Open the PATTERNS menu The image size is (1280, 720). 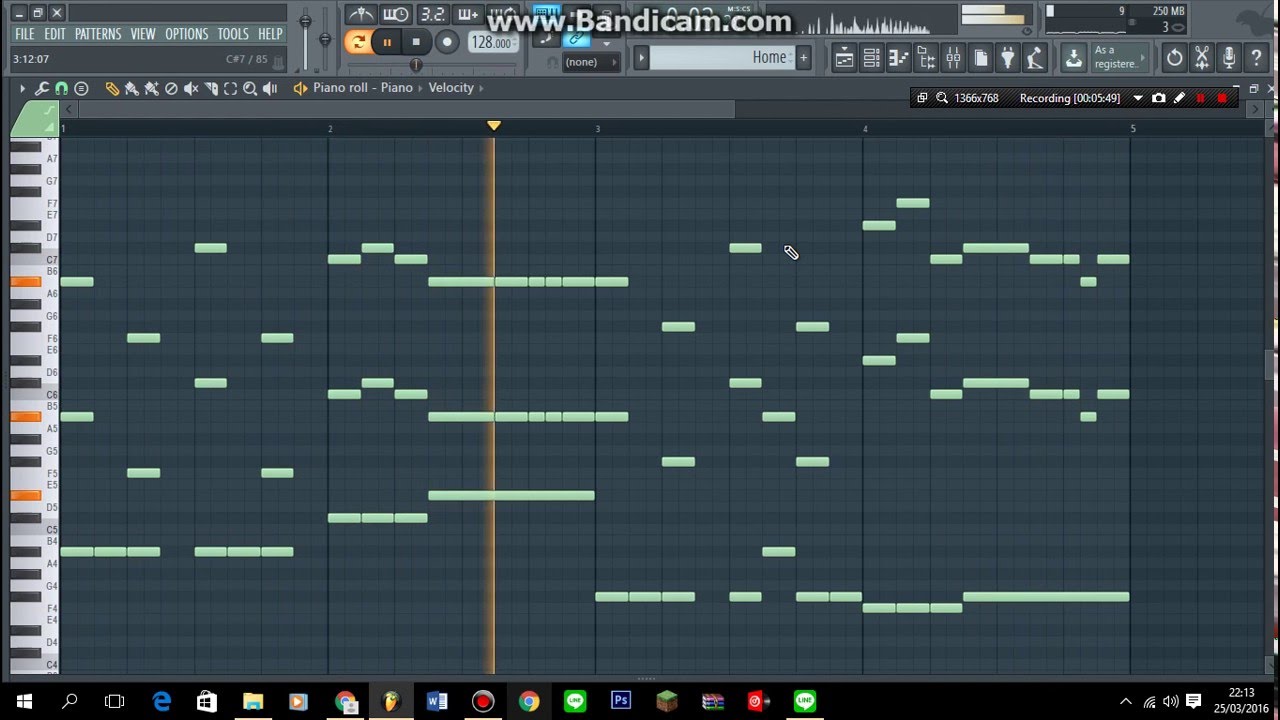tap(98, 34)
